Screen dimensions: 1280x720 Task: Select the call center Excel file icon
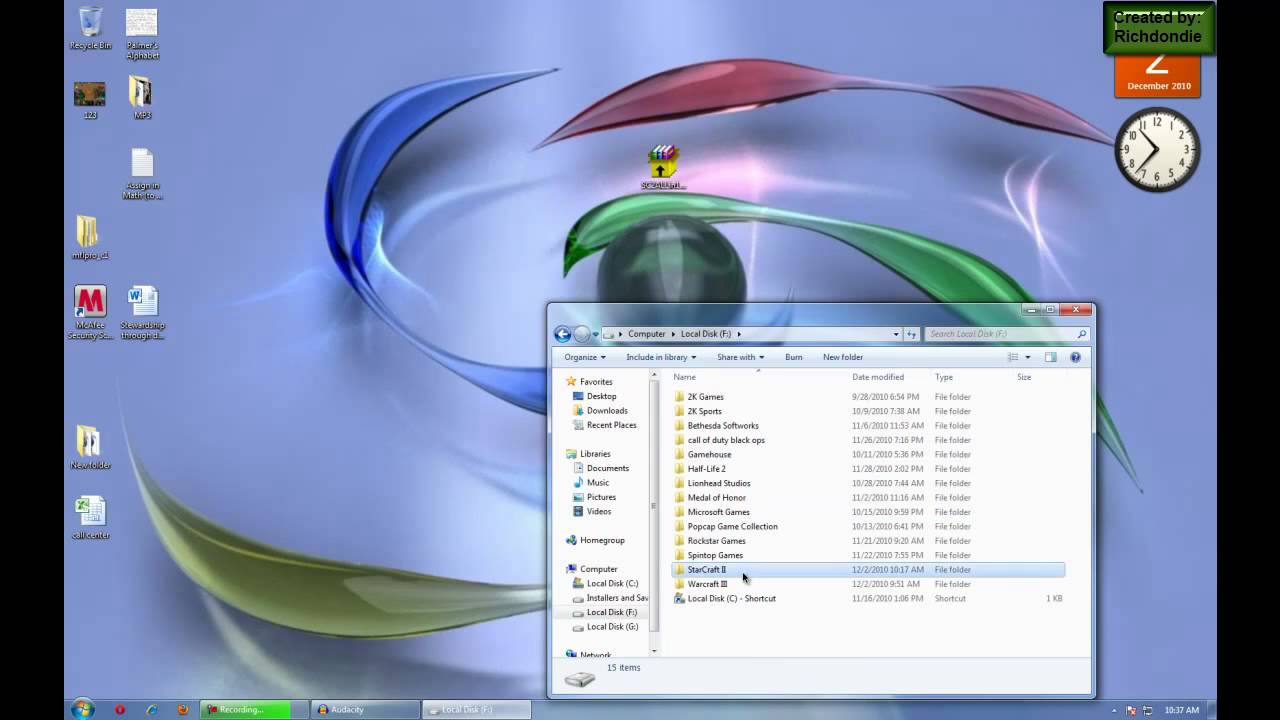pos(90,518)
